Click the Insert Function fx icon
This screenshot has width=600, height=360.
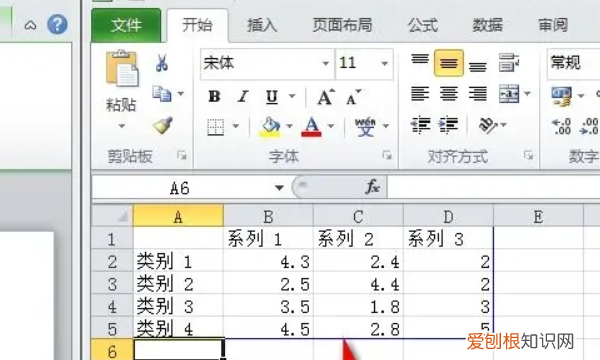[372, 187]
